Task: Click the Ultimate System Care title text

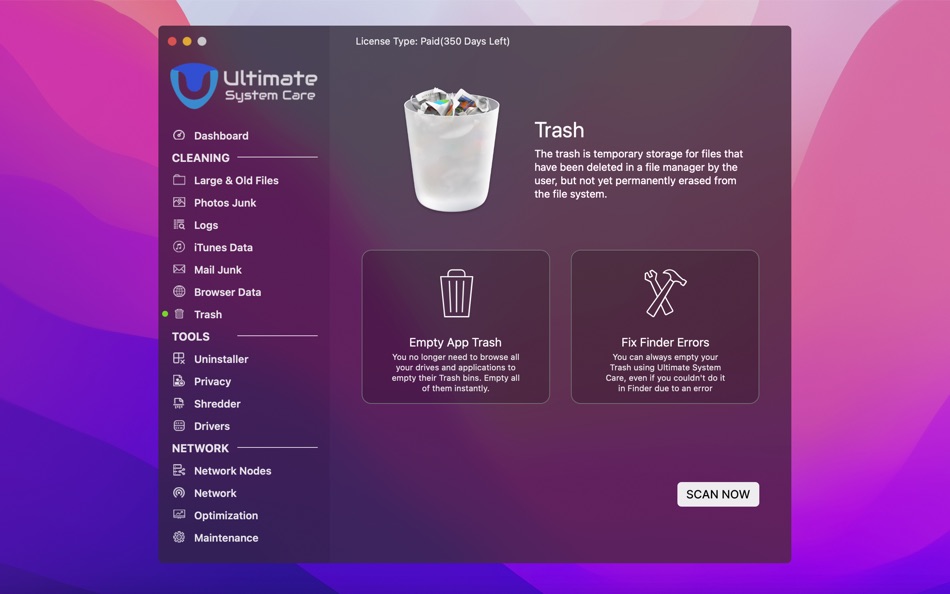Action: tap(270, 85)
